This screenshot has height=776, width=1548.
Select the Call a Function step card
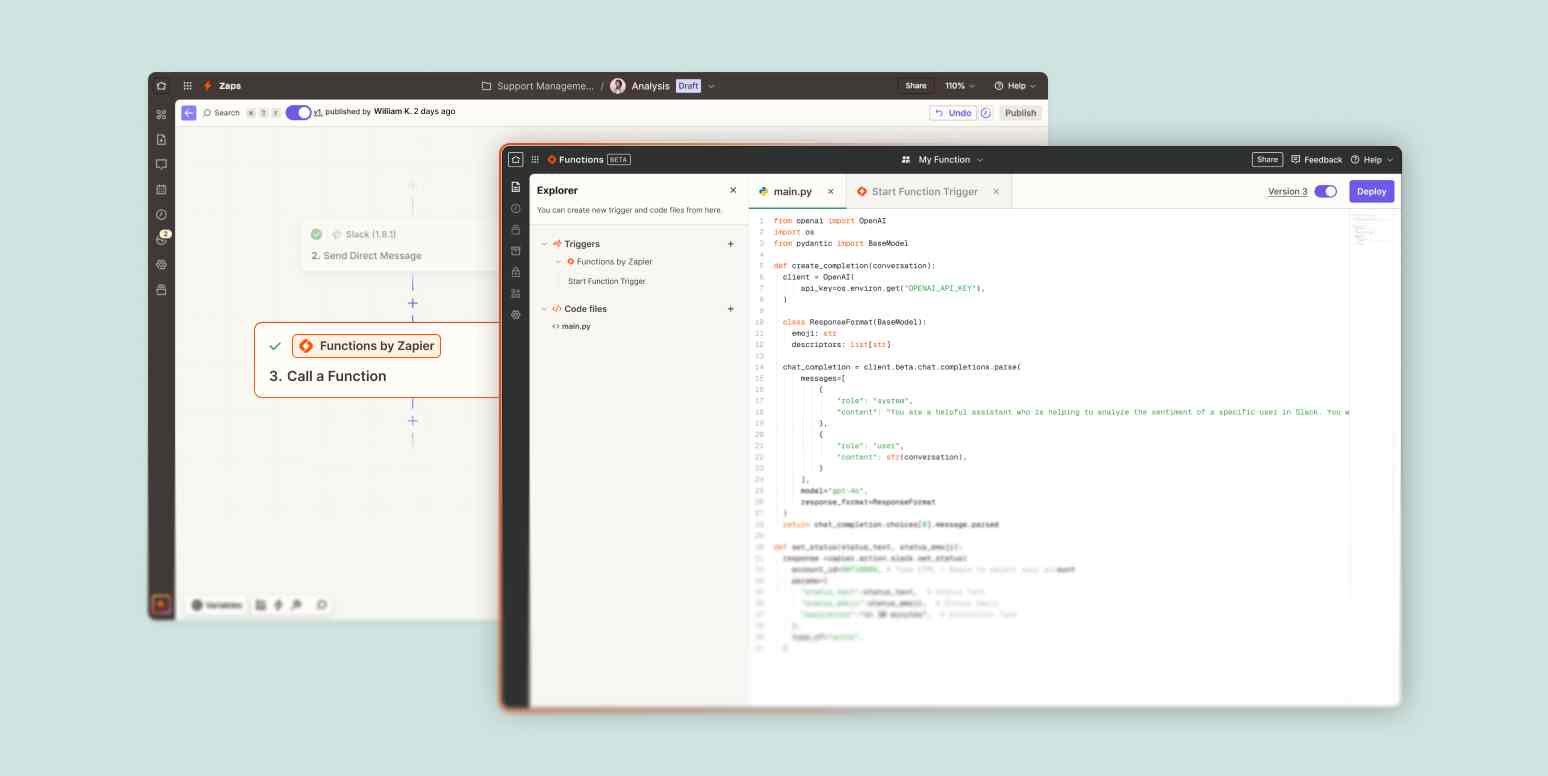click(377, 360)
